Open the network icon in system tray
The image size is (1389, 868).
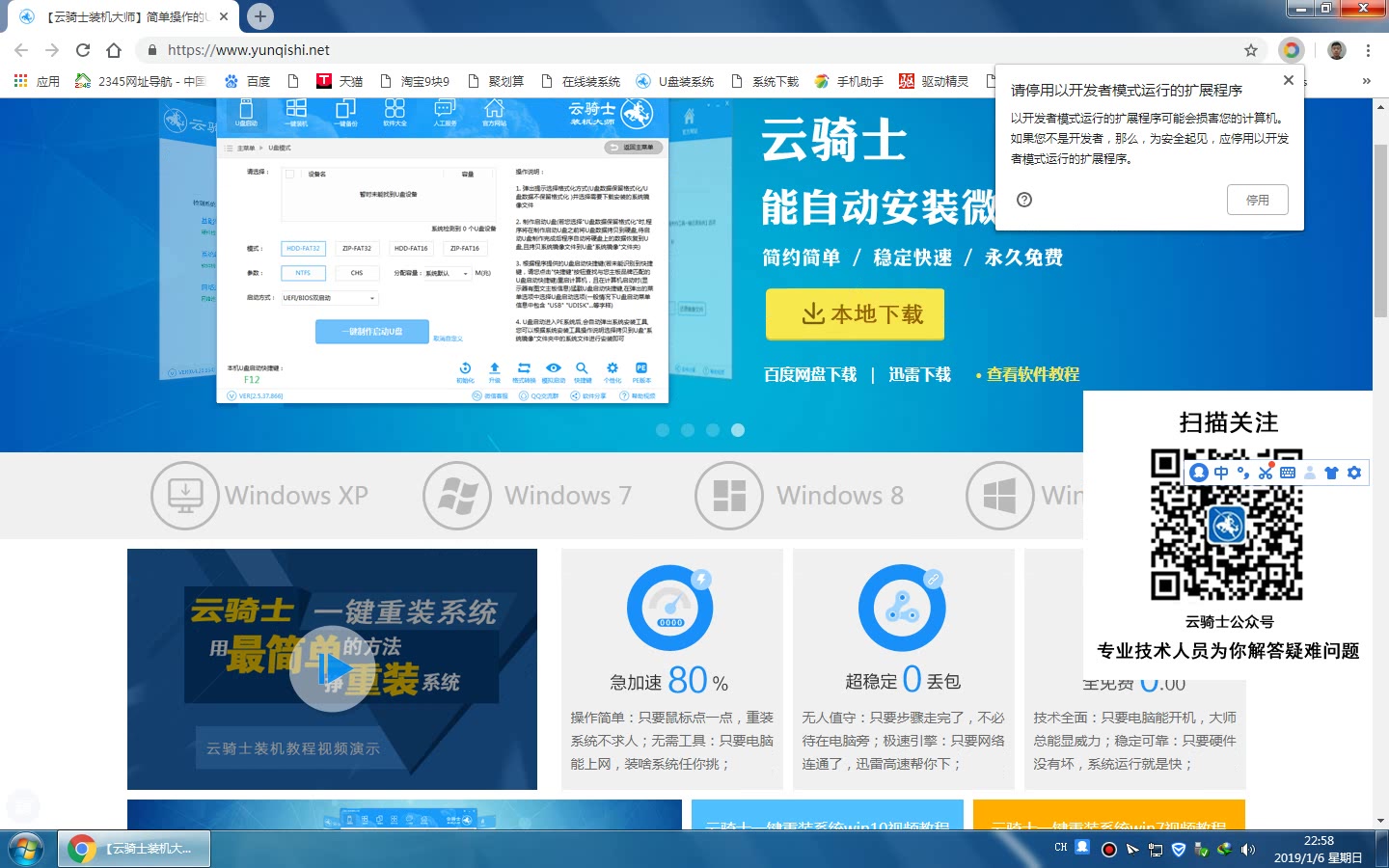1156,850
